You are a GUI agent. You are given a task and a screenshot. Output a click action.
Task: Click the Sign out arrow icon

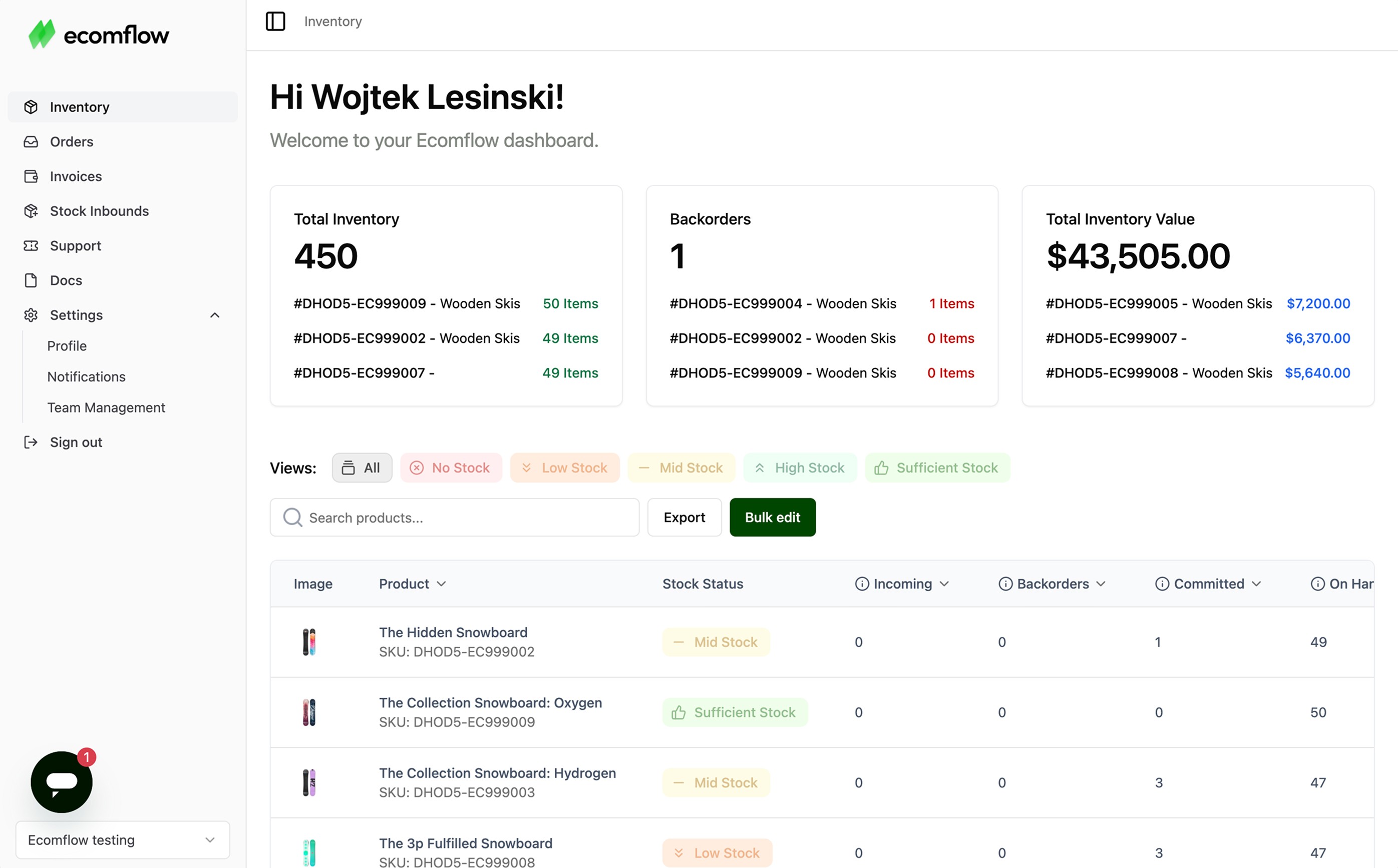31,442
